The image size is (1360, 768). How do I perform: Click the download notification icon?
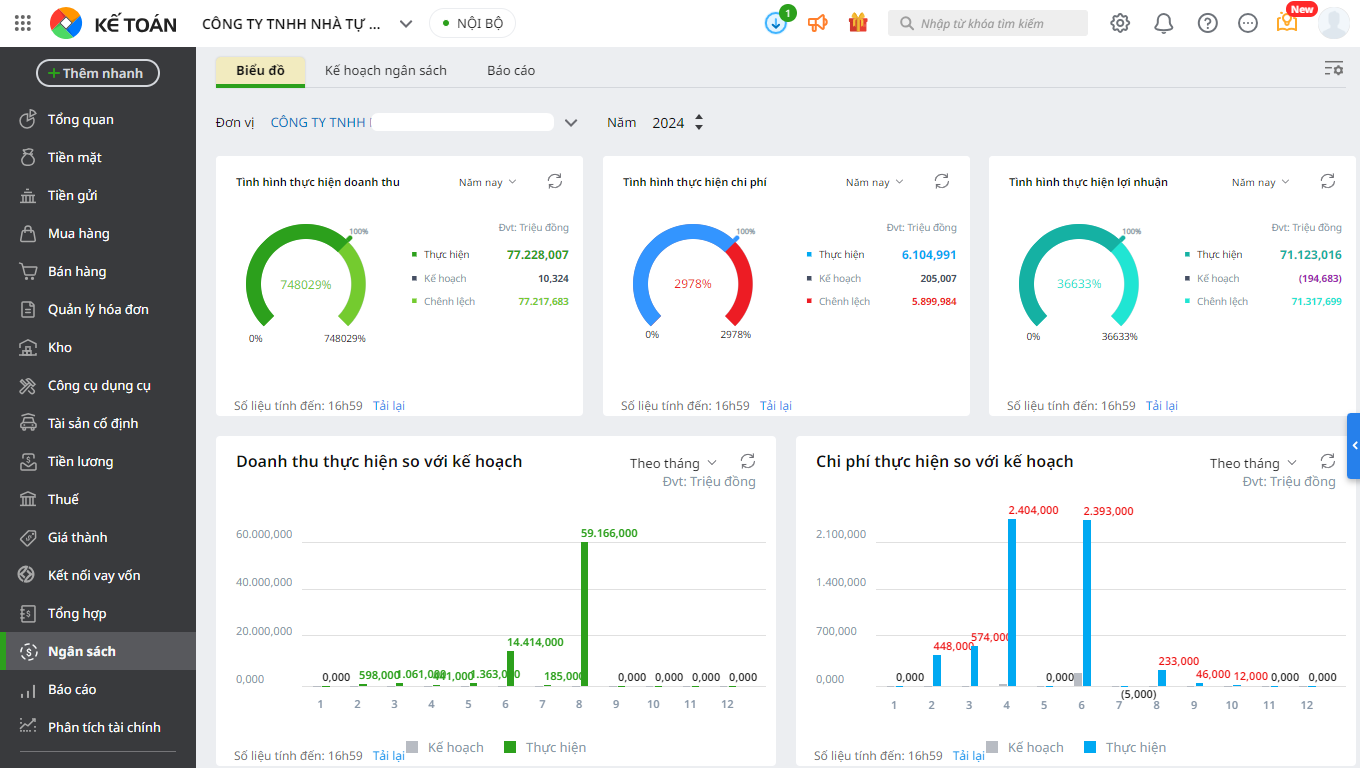(x=776, y=23)
